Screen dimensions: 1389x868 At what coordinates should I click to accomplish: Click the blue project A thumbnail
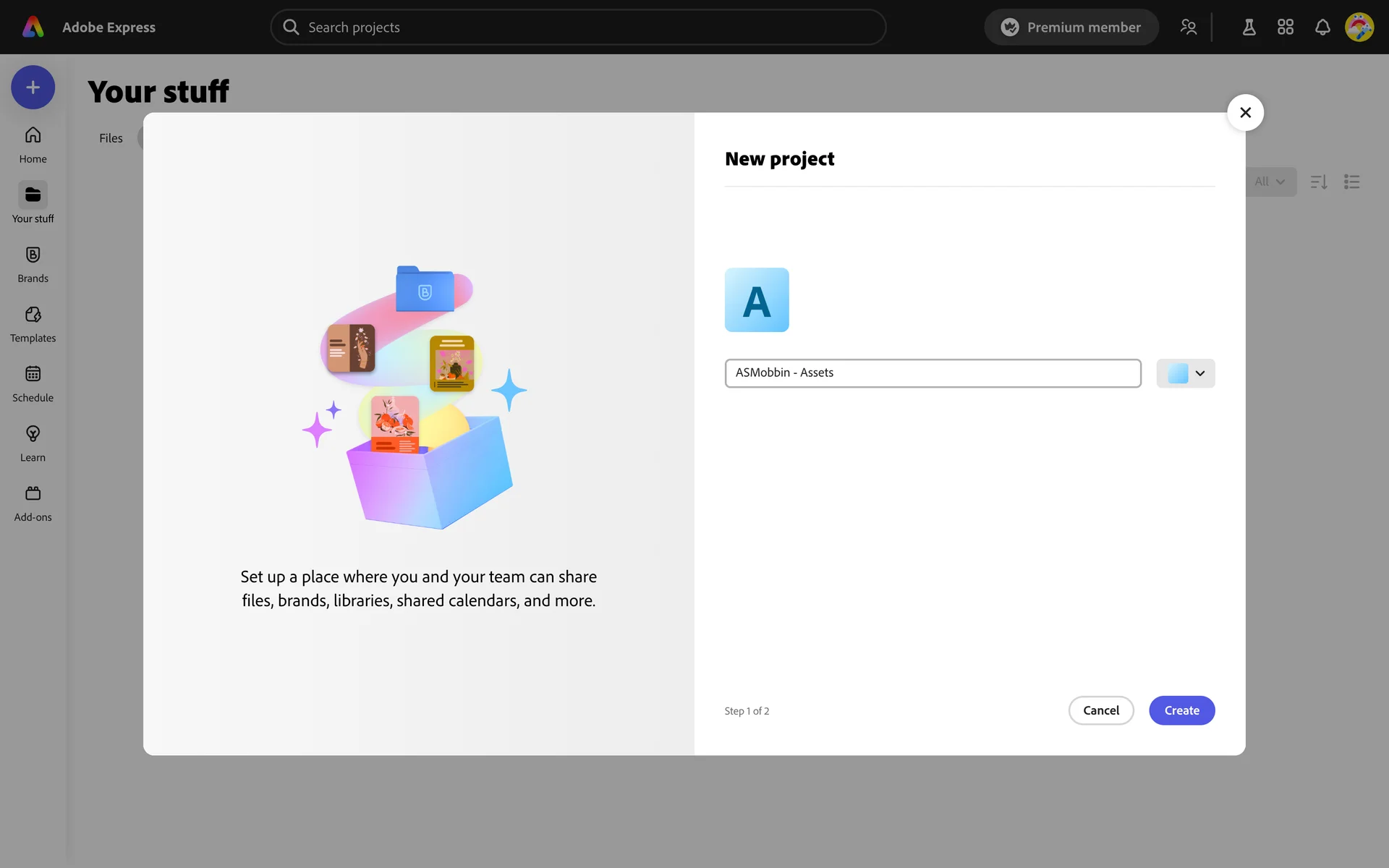[x=757, y=300]
